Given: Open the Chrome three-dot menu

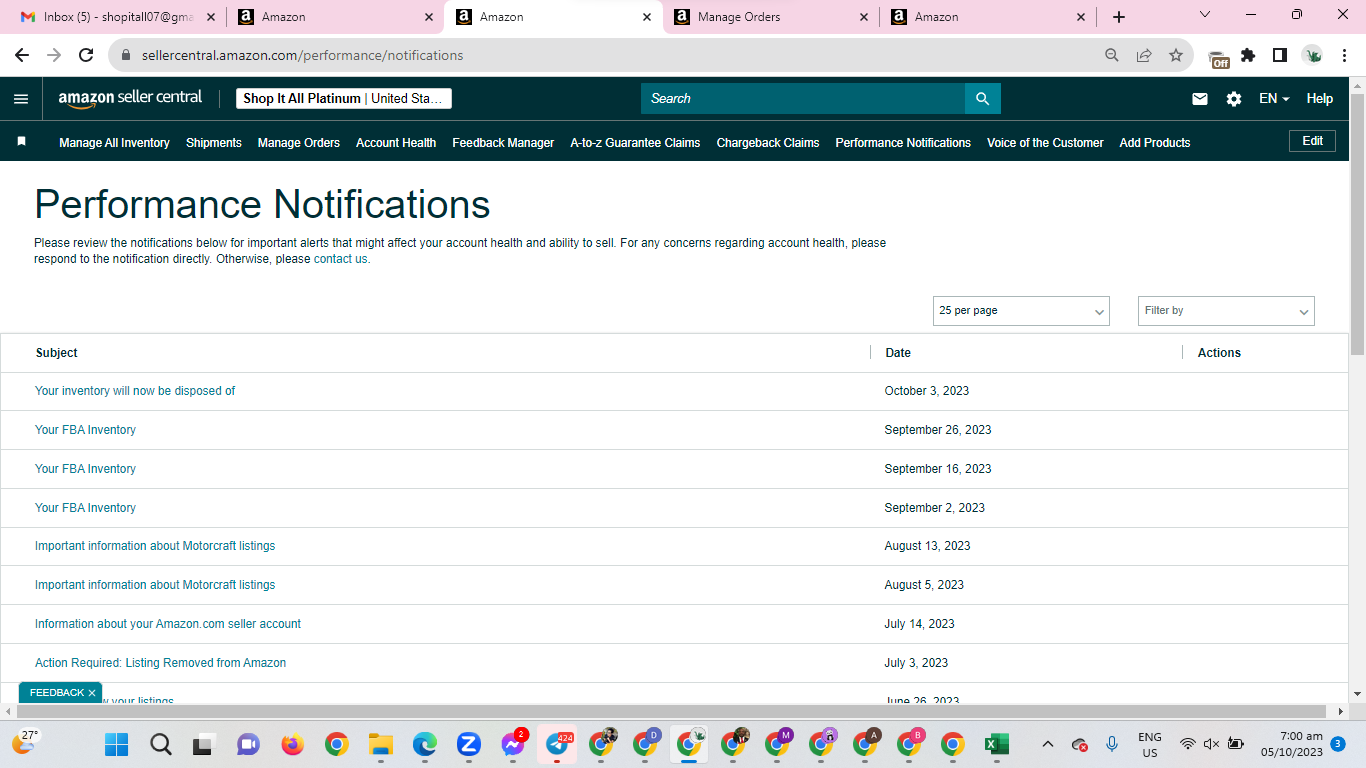Looking at the screenshot, I should (x=1344, y=56).
